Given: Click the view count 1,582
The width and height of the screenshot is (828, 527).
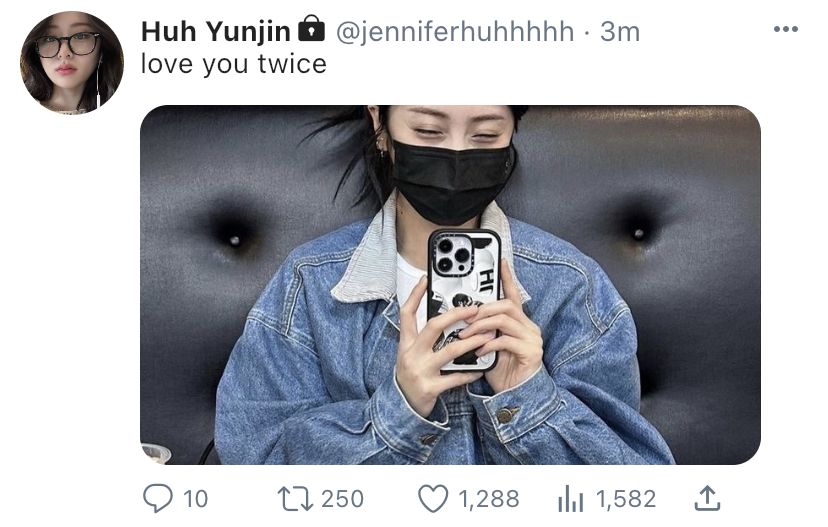Looking at the screenshot, I should 626,499.
